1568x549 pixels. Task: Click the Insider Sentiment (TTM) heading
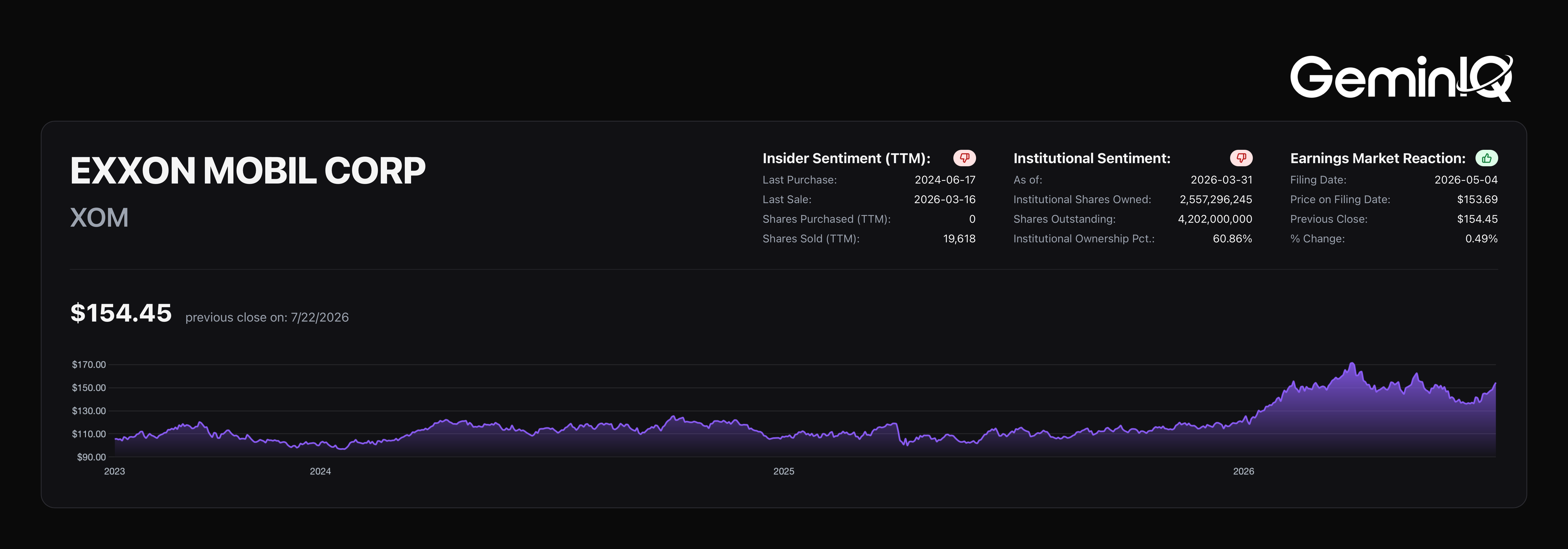tap(846, 158)
